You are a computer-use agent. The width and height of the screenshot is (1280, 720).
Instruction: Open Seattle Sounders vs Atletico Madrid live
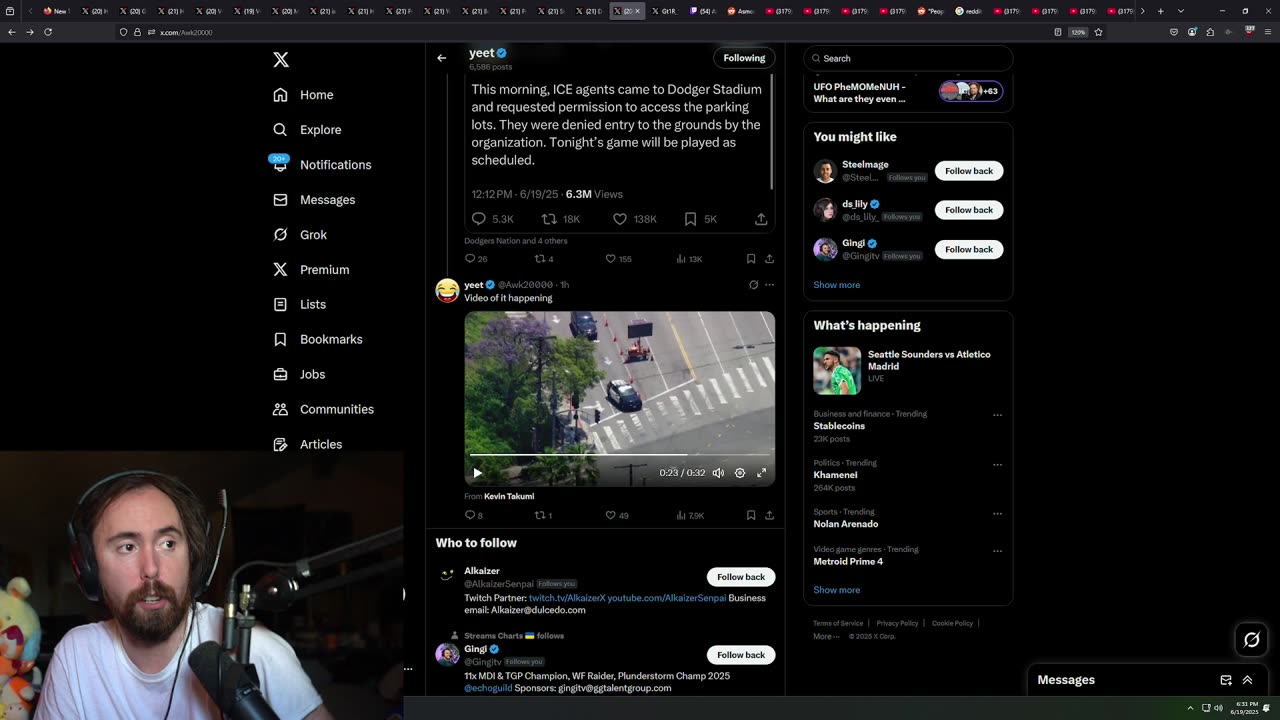(908, 370)
